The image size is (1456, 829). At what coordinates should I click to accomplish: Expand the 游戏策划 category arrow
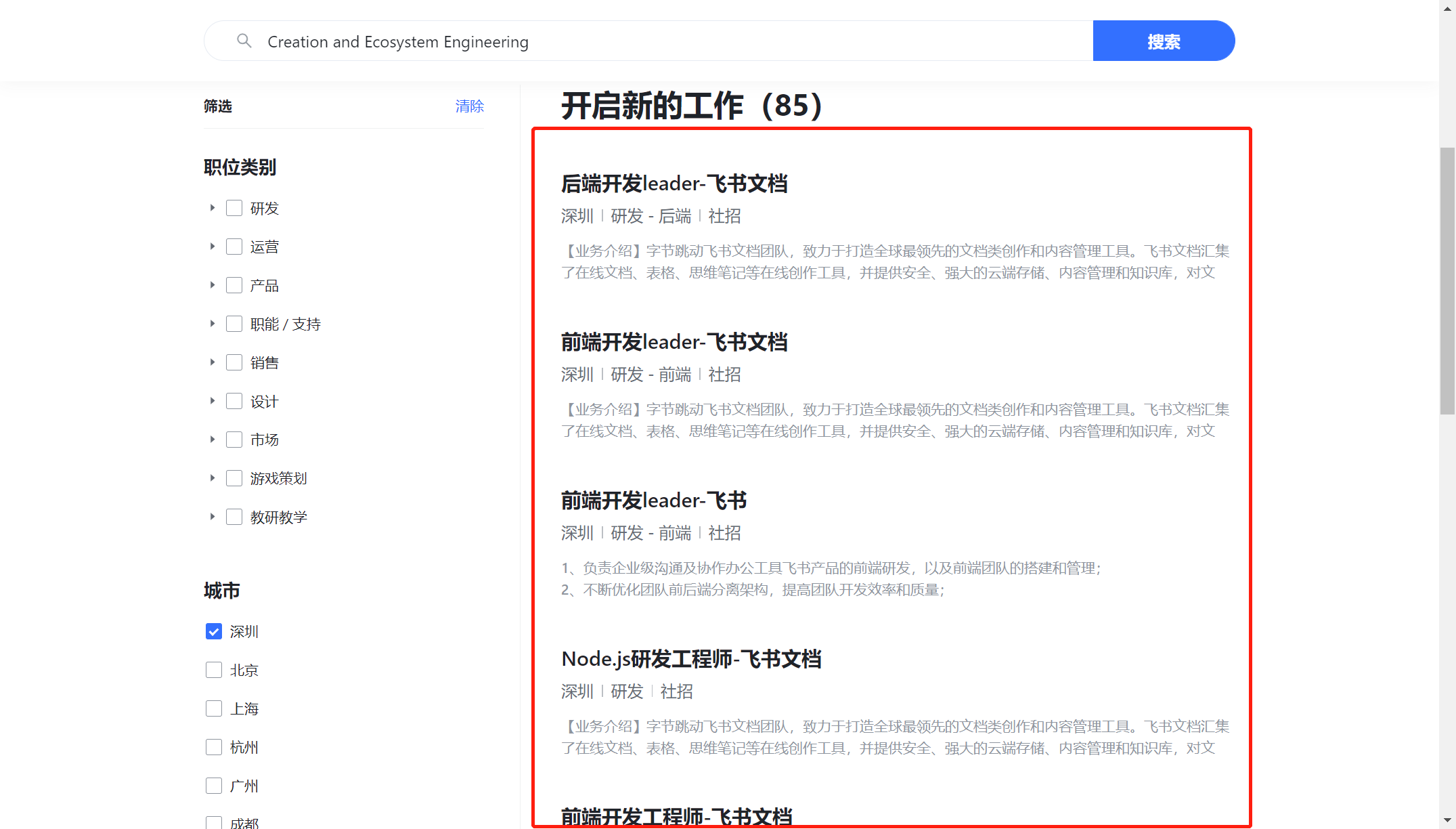[212, 478]
